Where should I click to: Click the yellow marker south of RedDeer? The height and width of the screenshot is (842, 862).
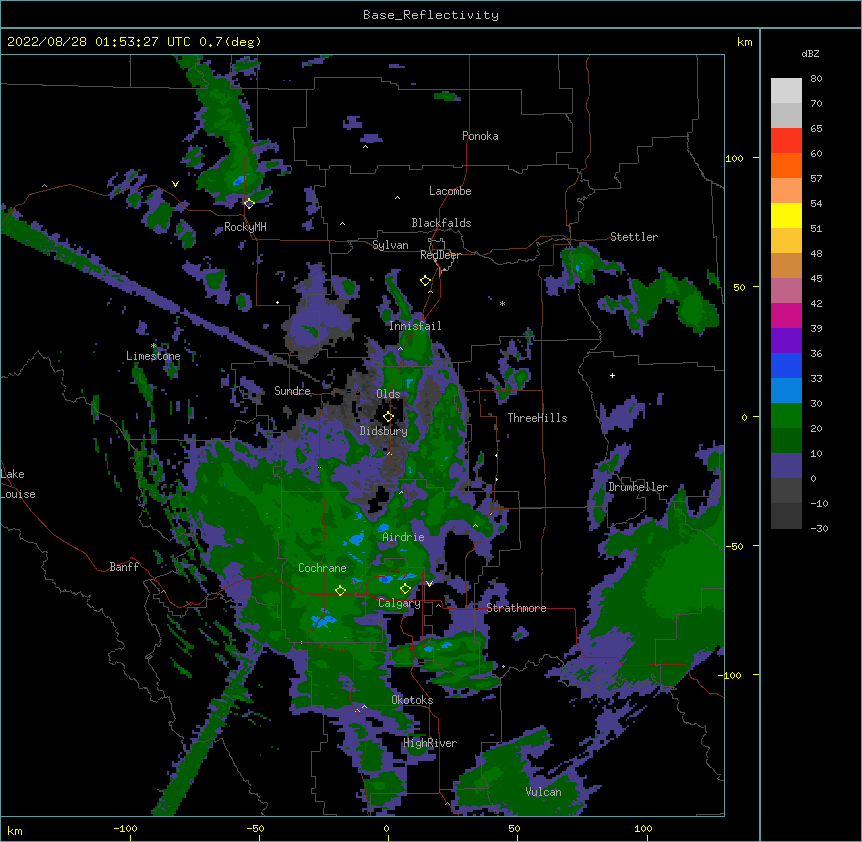pyautogui.click(x=425, y=281)
